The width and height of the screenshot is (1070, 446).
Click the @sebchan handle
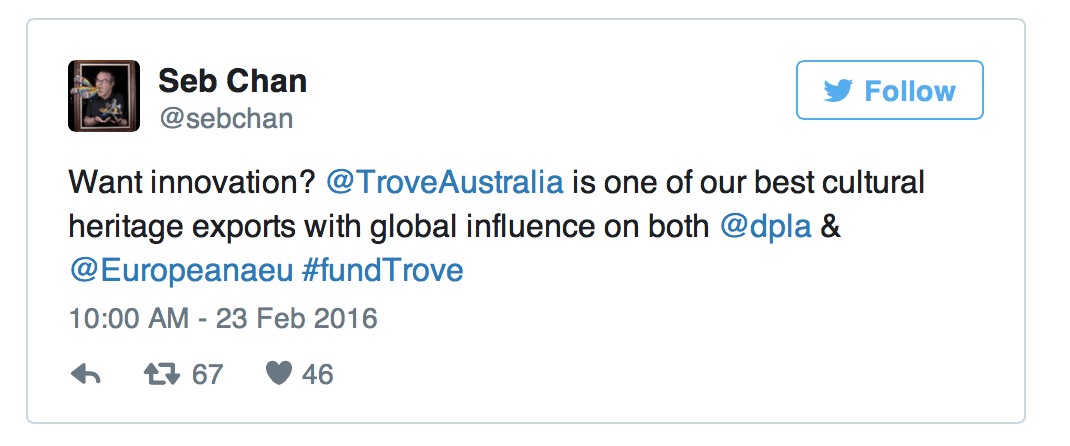(x=227, y=119)
